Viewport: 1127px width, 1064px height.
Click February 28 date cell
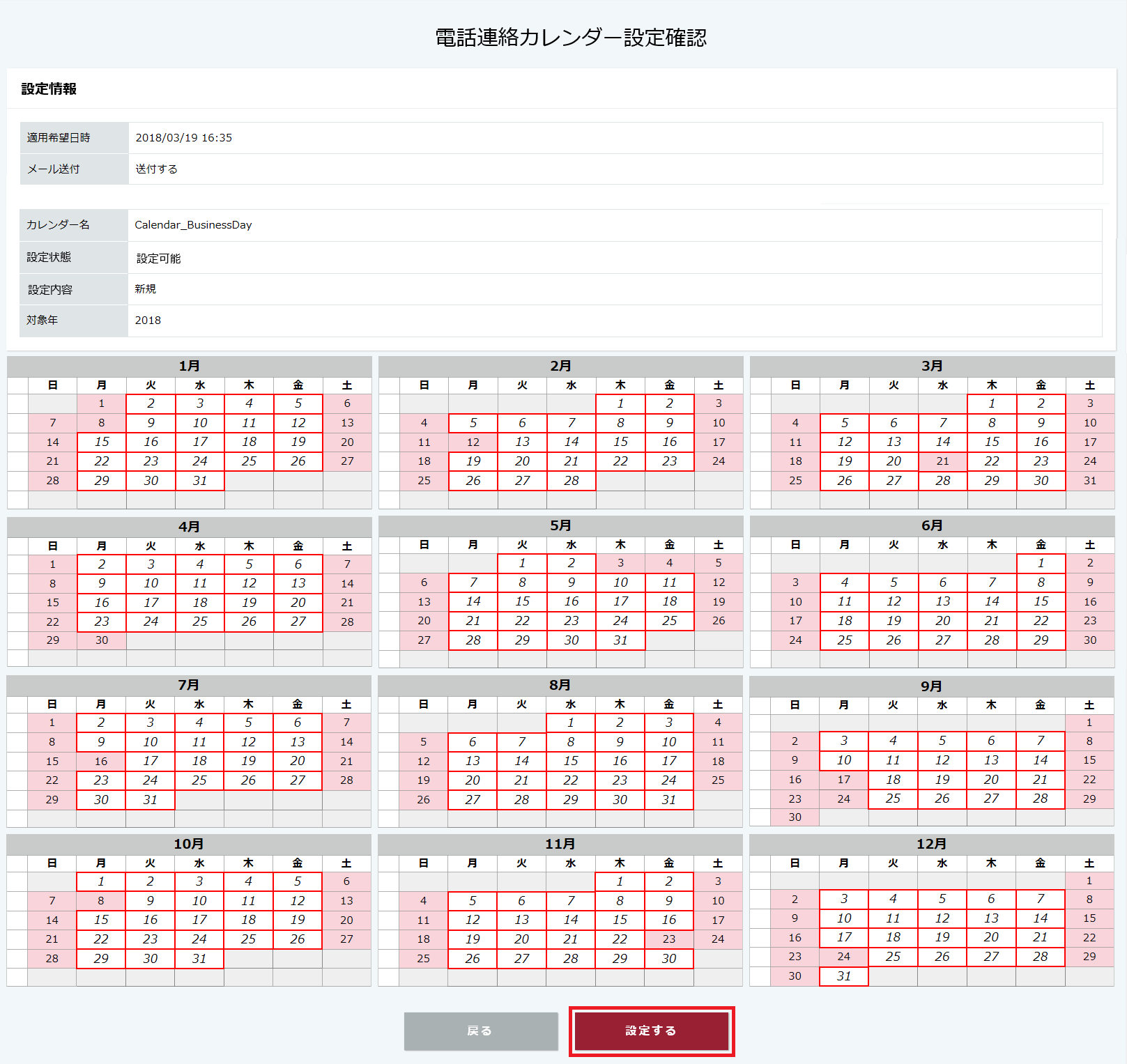click(572, 481)
